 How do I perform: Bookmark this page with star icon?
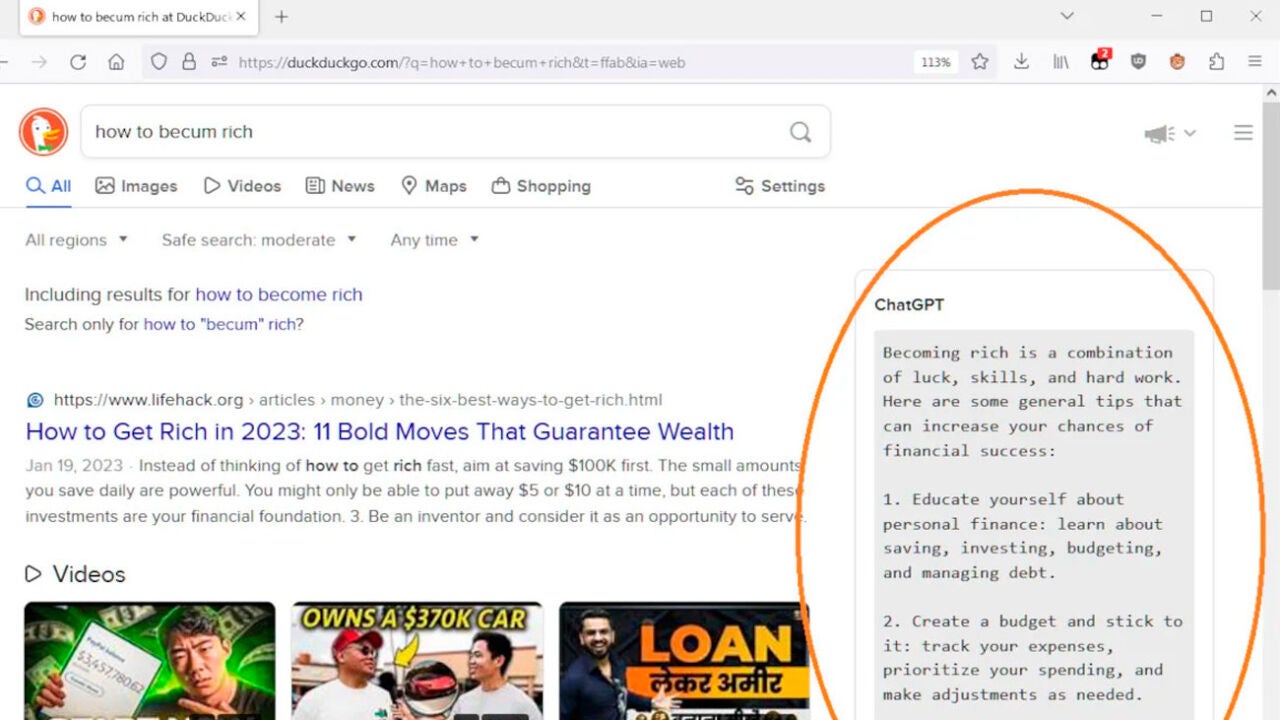980,62
